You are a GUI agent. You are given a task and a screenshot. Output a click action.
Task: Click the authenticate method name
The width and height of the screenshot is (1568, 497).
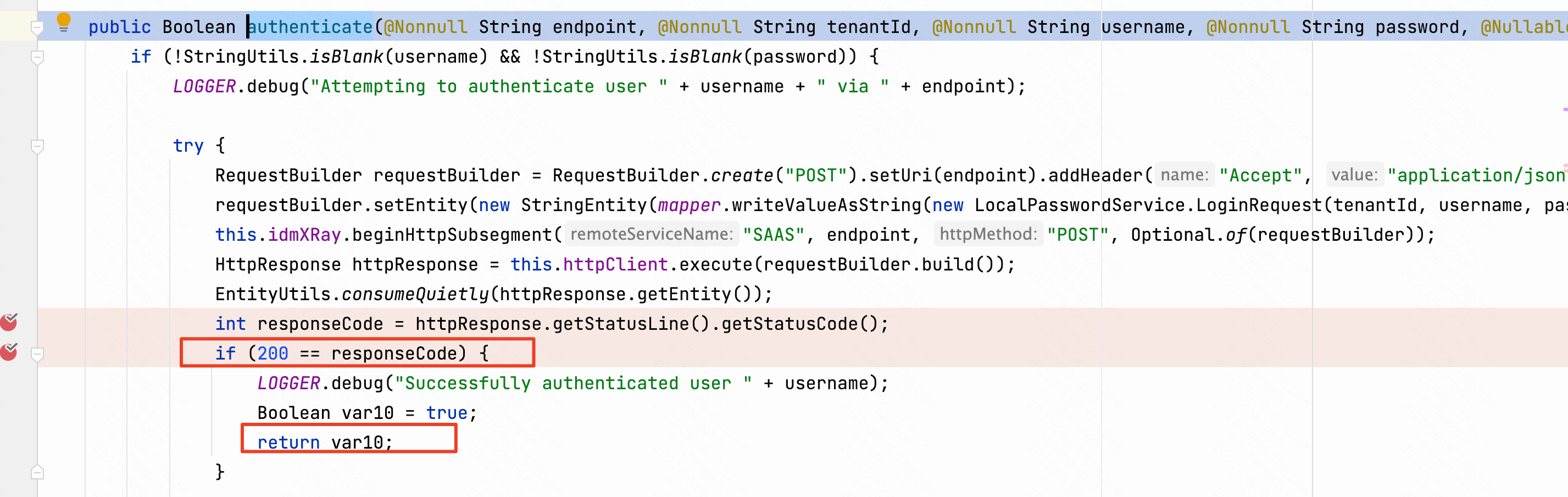(310, 27)
